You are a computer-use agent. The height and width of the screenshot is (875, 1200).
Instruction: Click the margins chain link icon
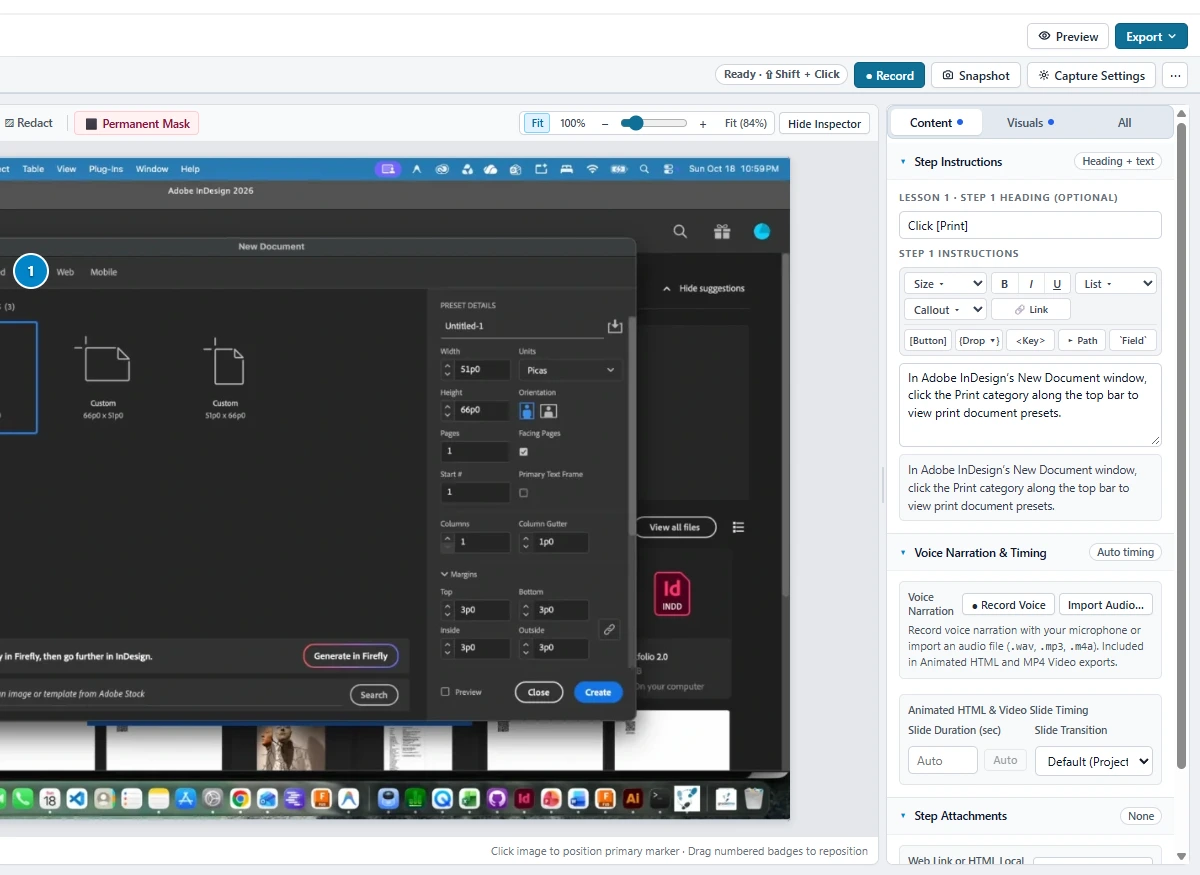pyautogui.click(x=609, y=629)
